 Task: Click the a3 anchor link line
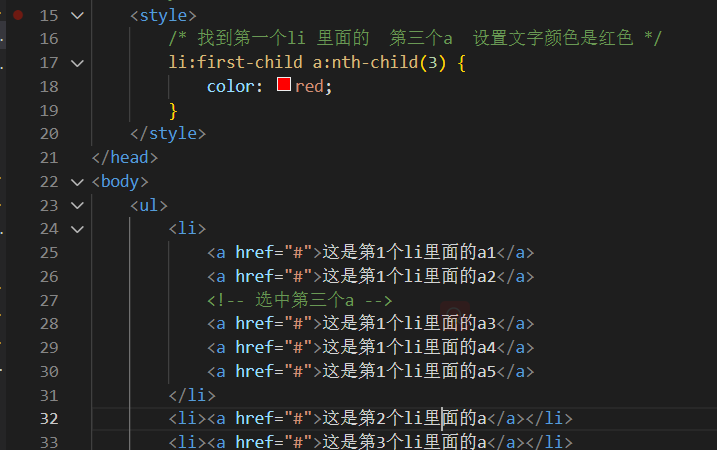pos(370,324)
